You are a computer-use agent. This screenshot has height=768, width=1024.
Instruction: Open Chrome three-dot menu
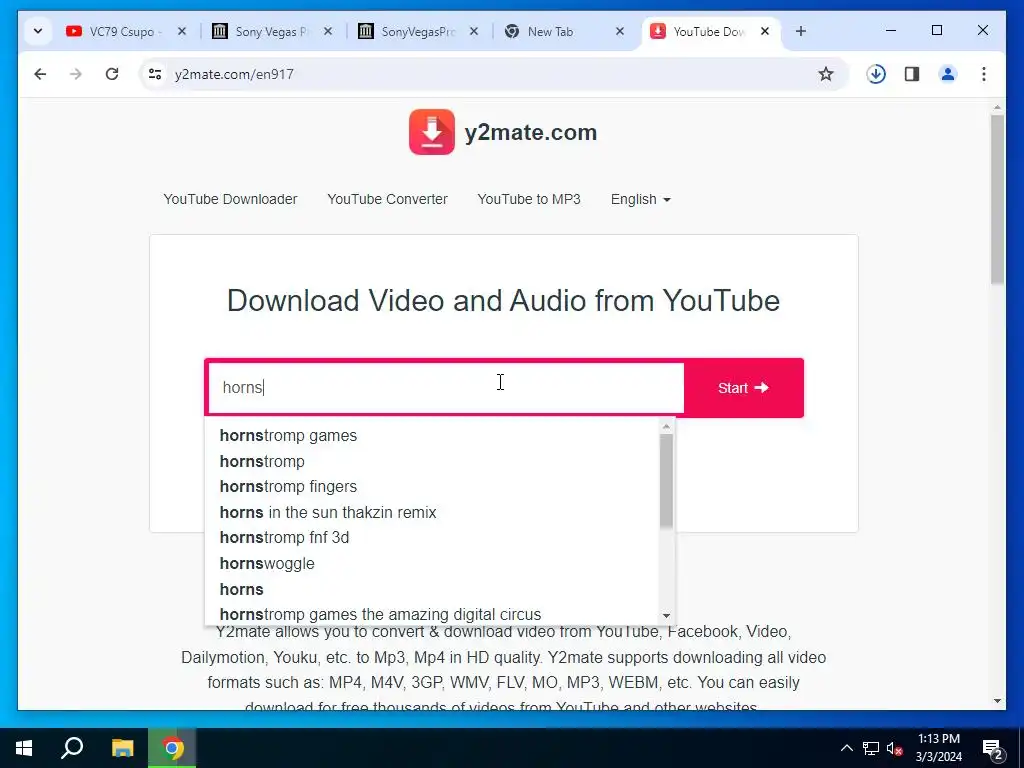pos(984,74)
